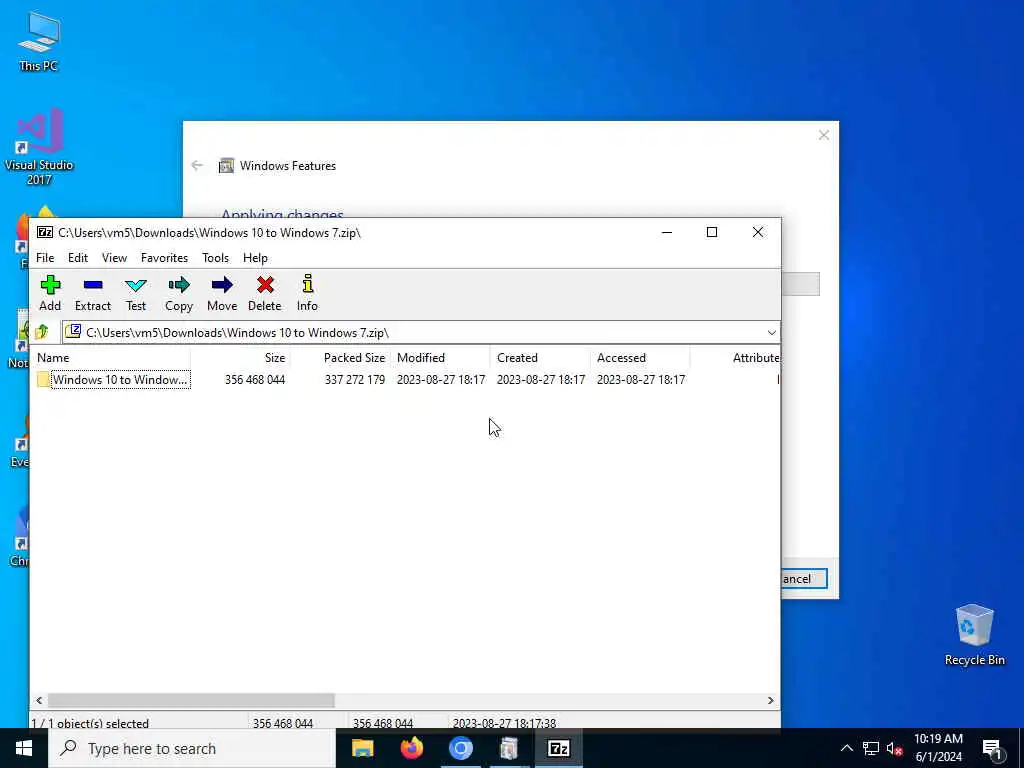The image size is (1024, 768).
Task: Sort by the Name column header
Action: tap(111, 358)
